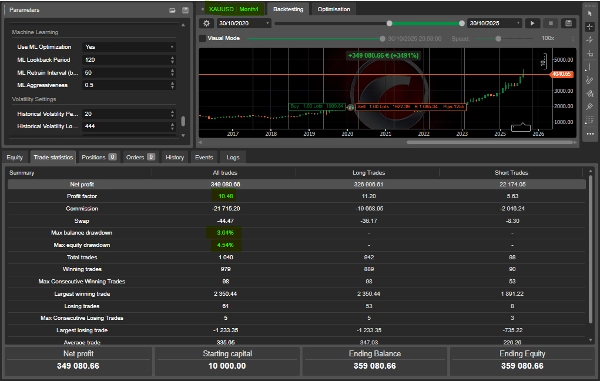
Task: Click statistics table scroll down arrow
Action: coord(590,340)
